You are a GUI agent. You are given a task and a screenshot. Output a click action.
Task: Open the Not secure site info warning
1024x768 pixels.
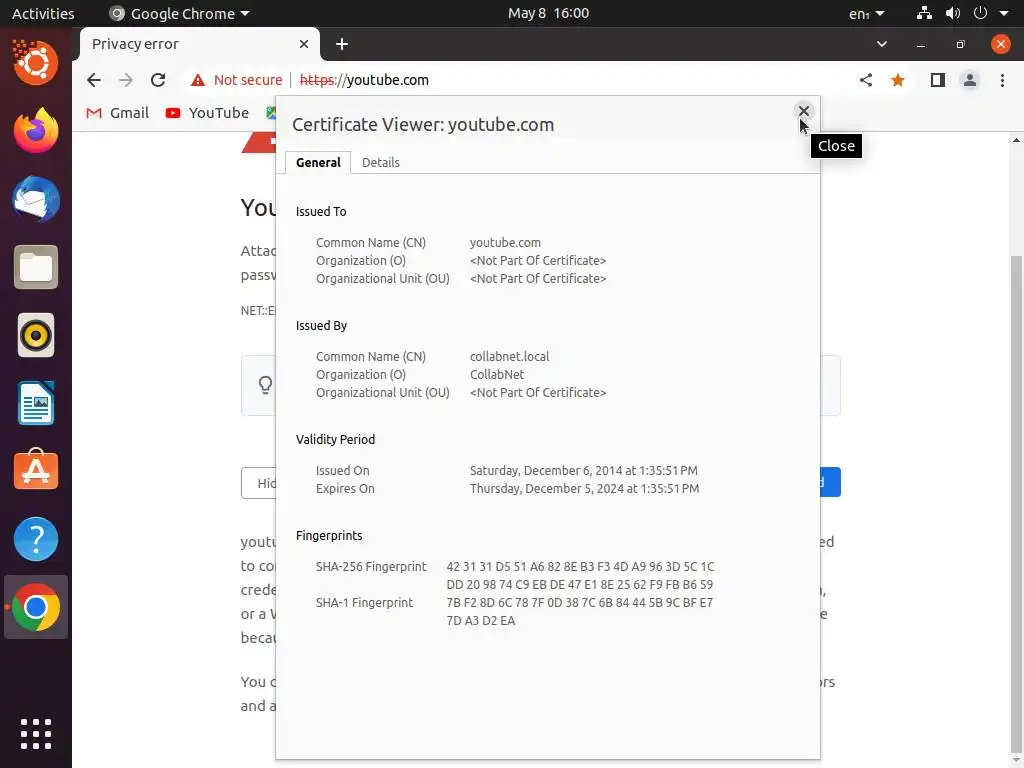tap(236, 80)
